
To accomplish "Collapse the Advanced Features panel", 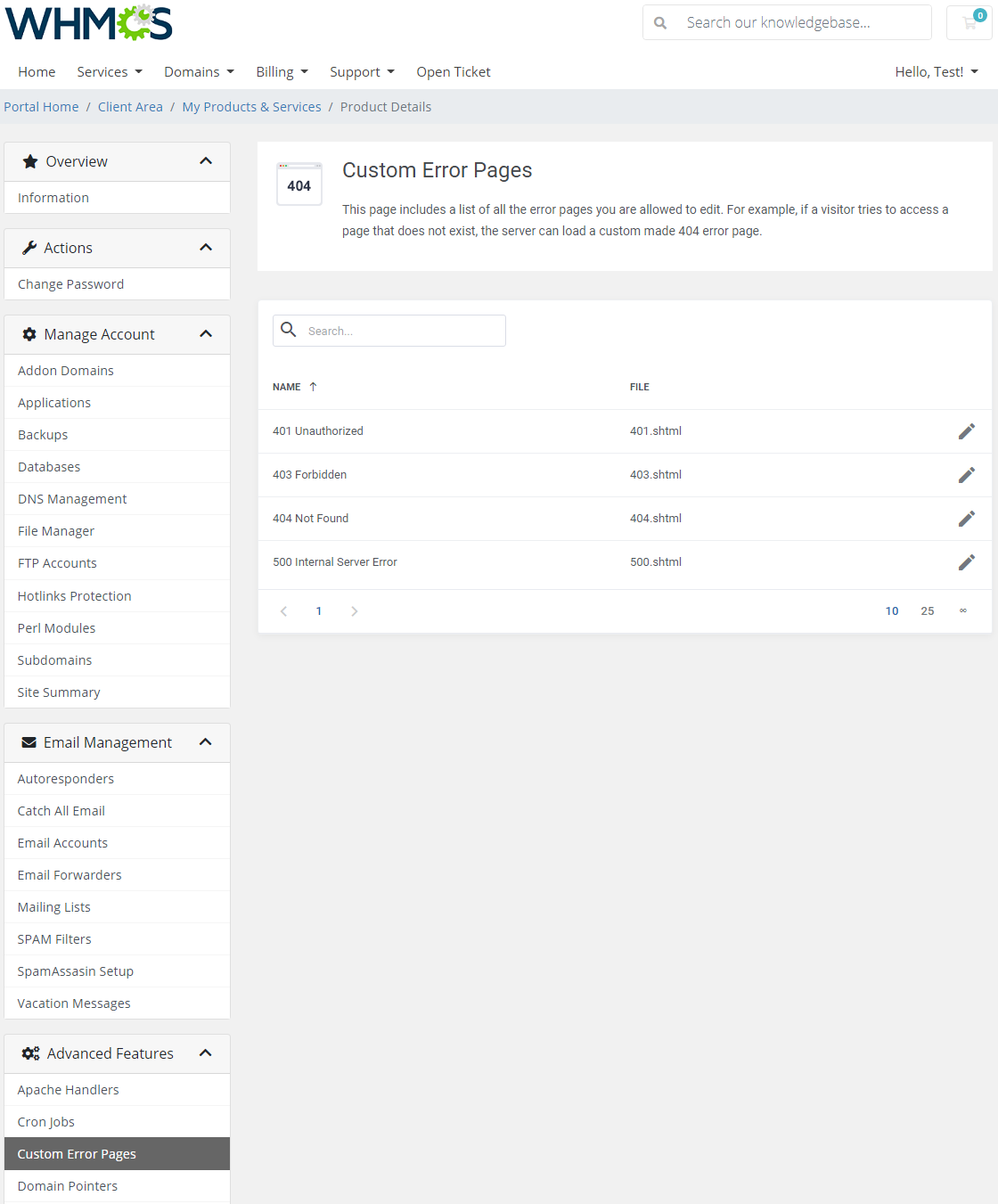I will point(206,1053).
